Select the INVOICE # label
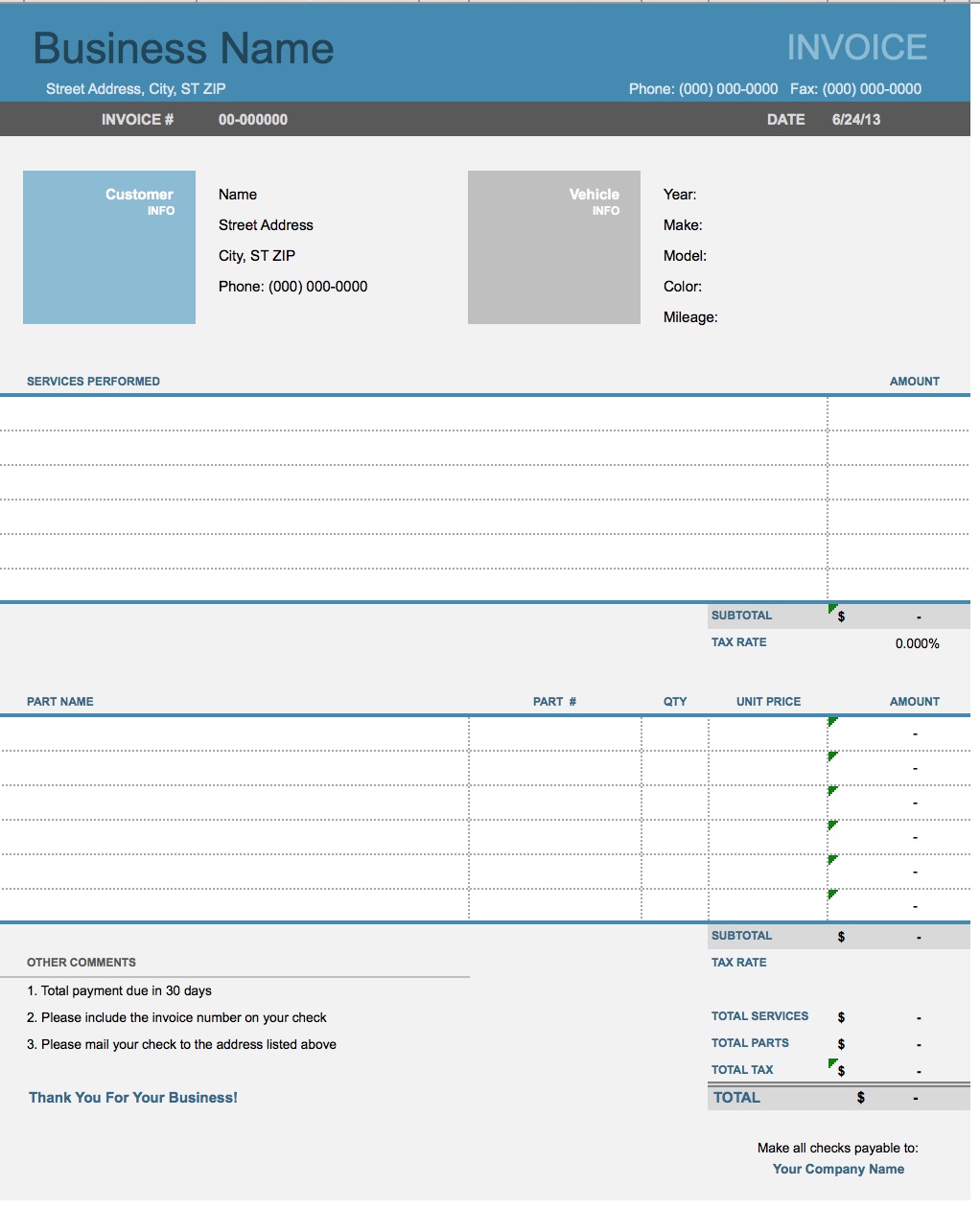 tap(137, 120)
